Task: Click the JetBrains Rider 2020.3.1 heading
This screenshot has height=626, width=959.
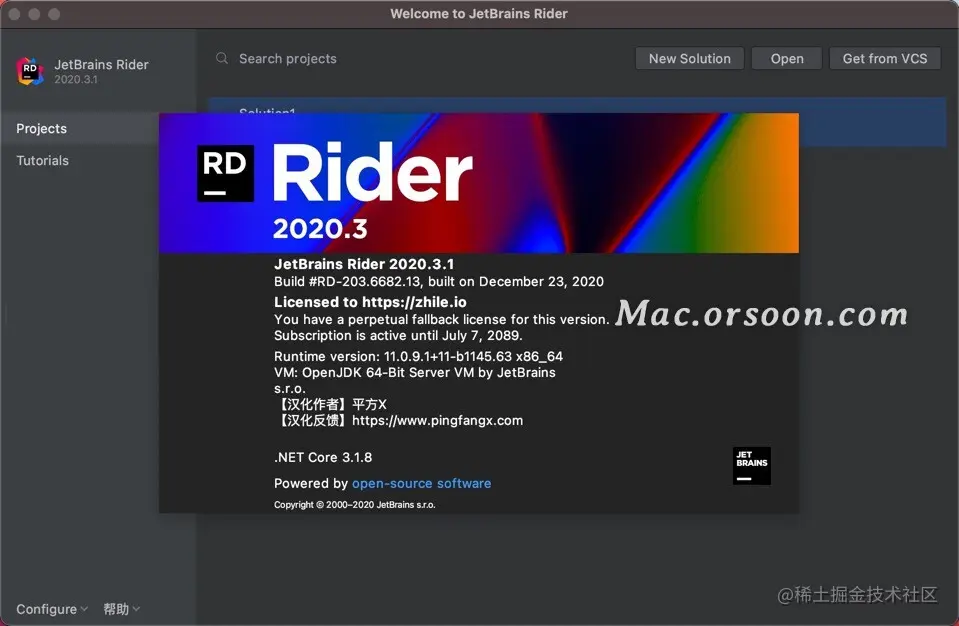Action: 364,264
